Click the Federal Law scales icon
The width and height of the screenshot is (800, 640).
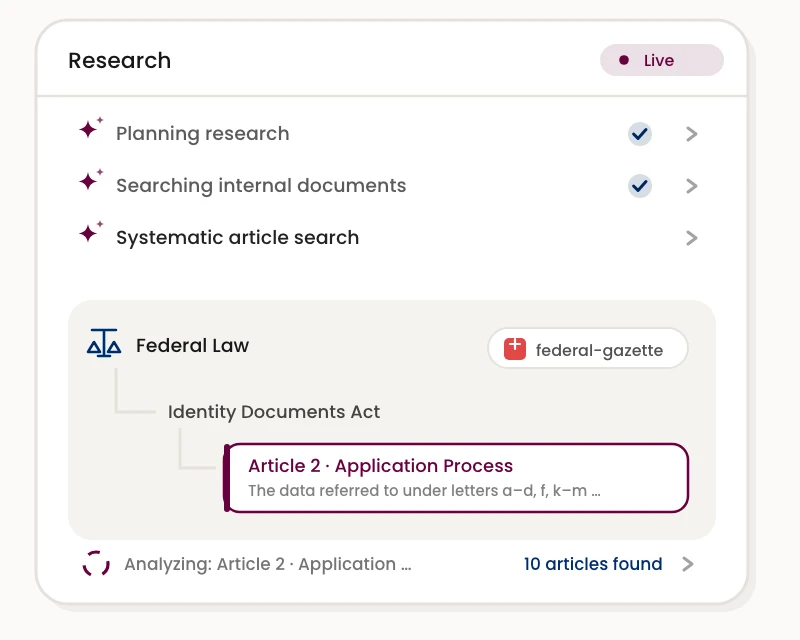pyautogui.click(x=104, y=342)
